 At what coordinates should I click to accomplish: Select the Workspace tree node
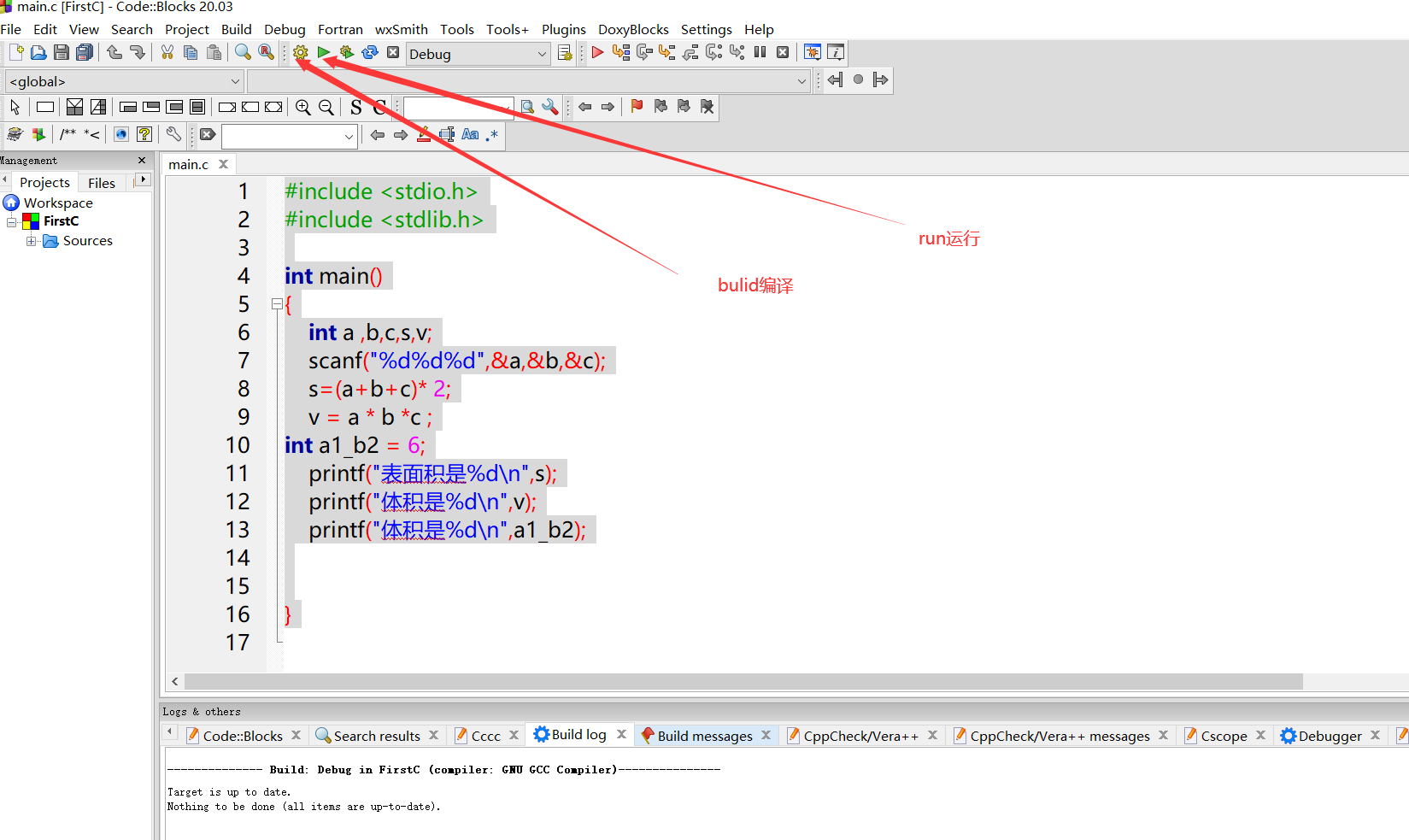click(58, 203)
